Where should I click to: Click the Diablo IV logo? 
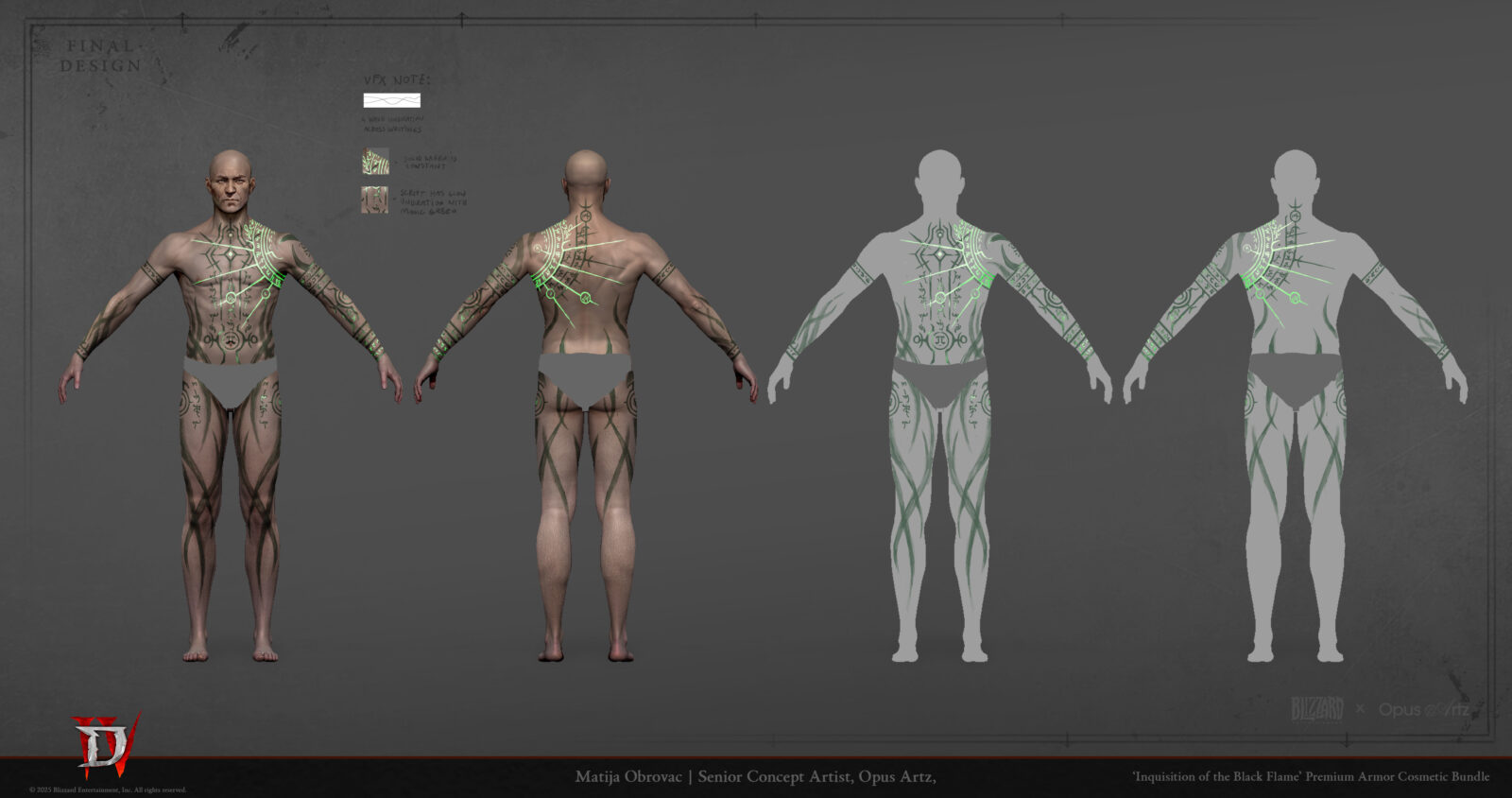[x=106, y=744]
